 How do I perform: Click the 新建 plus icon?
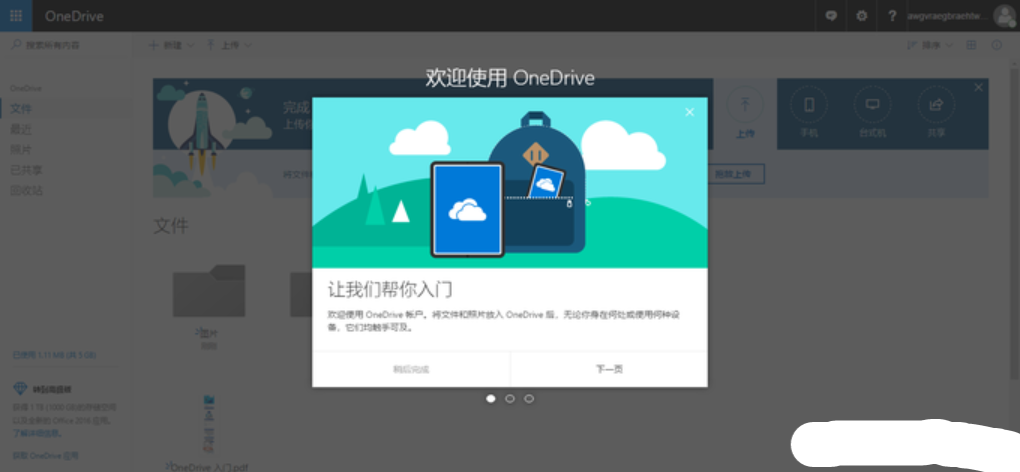click(154, 45)
